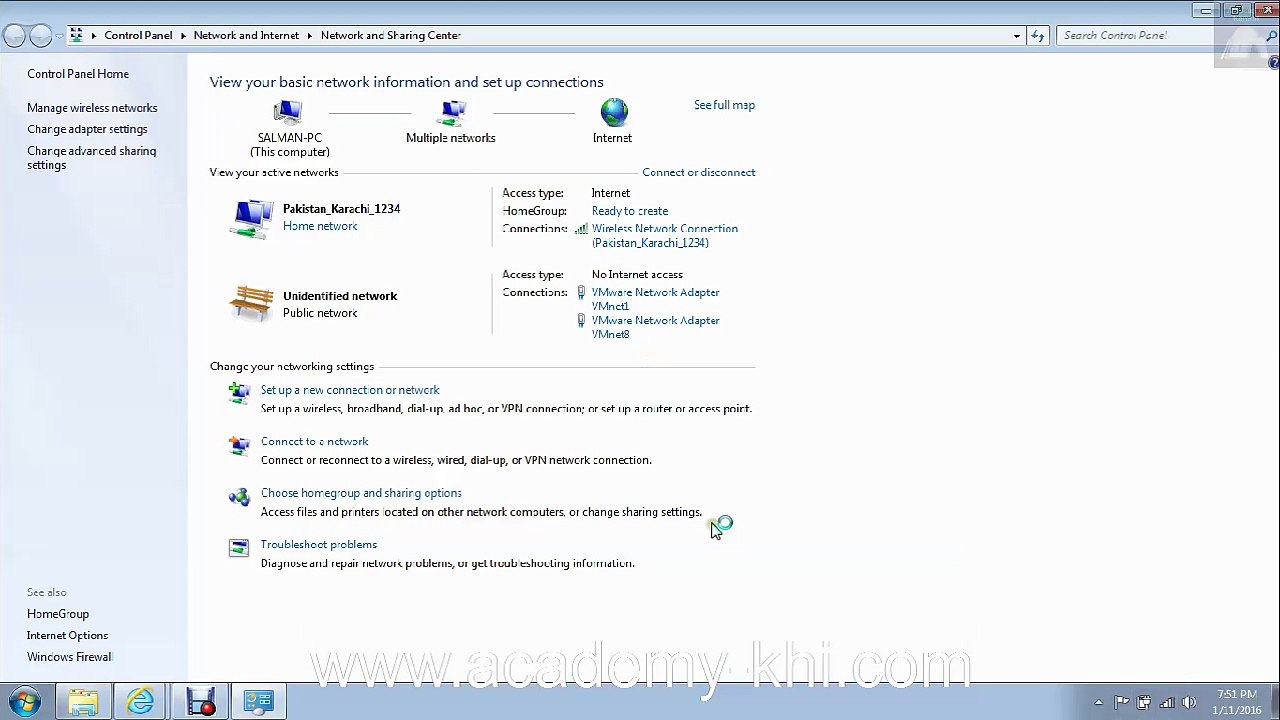Click the Troubleshoot problems icon
1280x720 pixels.
239,548
